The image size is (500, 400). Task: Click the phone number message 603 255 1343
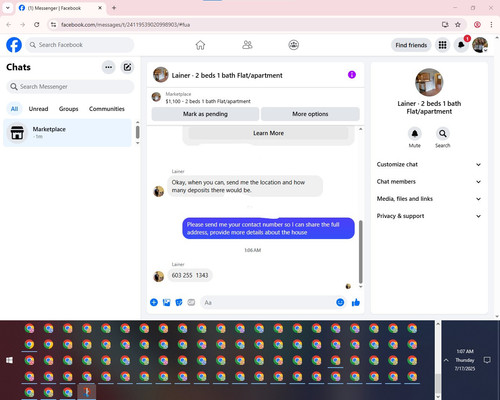[x=190, y=275]
